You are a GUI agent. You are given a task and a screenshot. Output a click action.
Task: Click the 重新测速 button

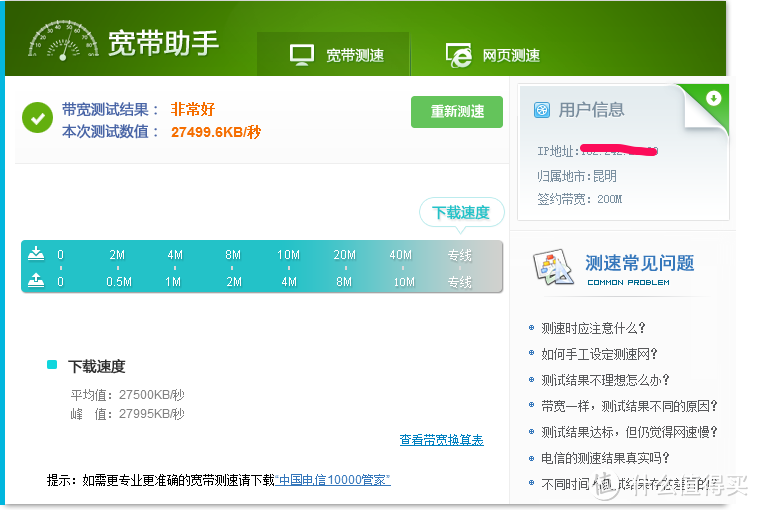pos(457,112)
